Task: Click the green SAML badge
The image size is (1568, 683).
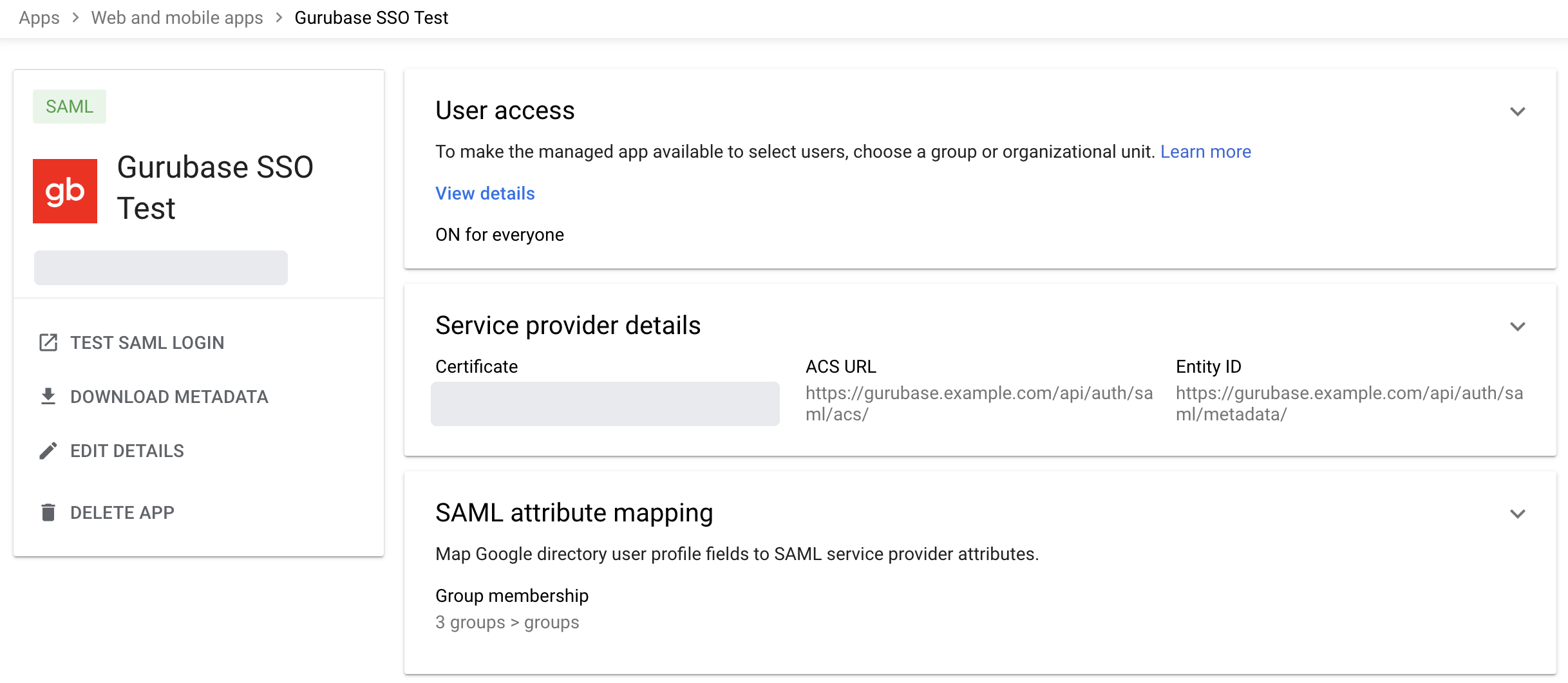Action: [x=70, y=106]
